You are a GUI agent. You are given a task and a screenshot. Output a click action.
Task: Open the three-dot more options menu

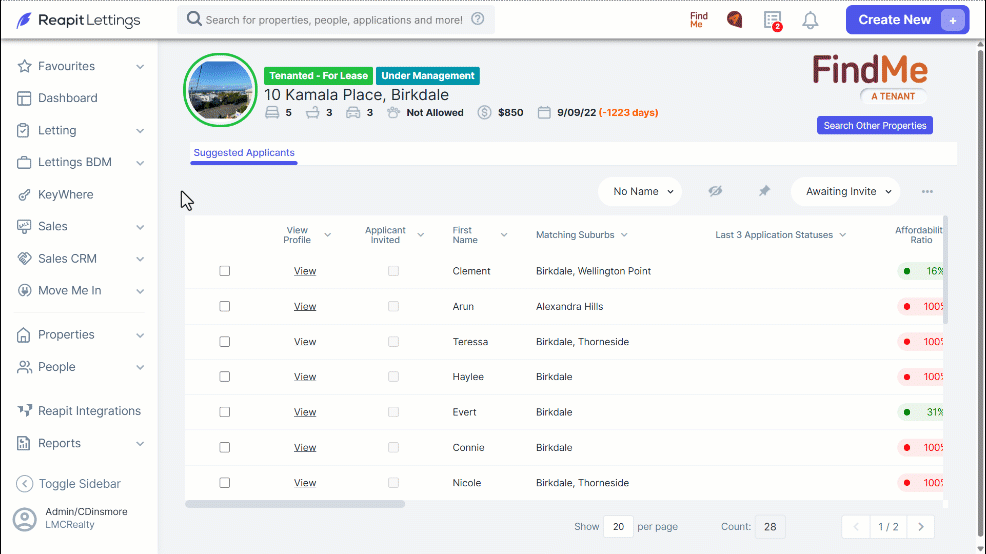click(927, 192)
